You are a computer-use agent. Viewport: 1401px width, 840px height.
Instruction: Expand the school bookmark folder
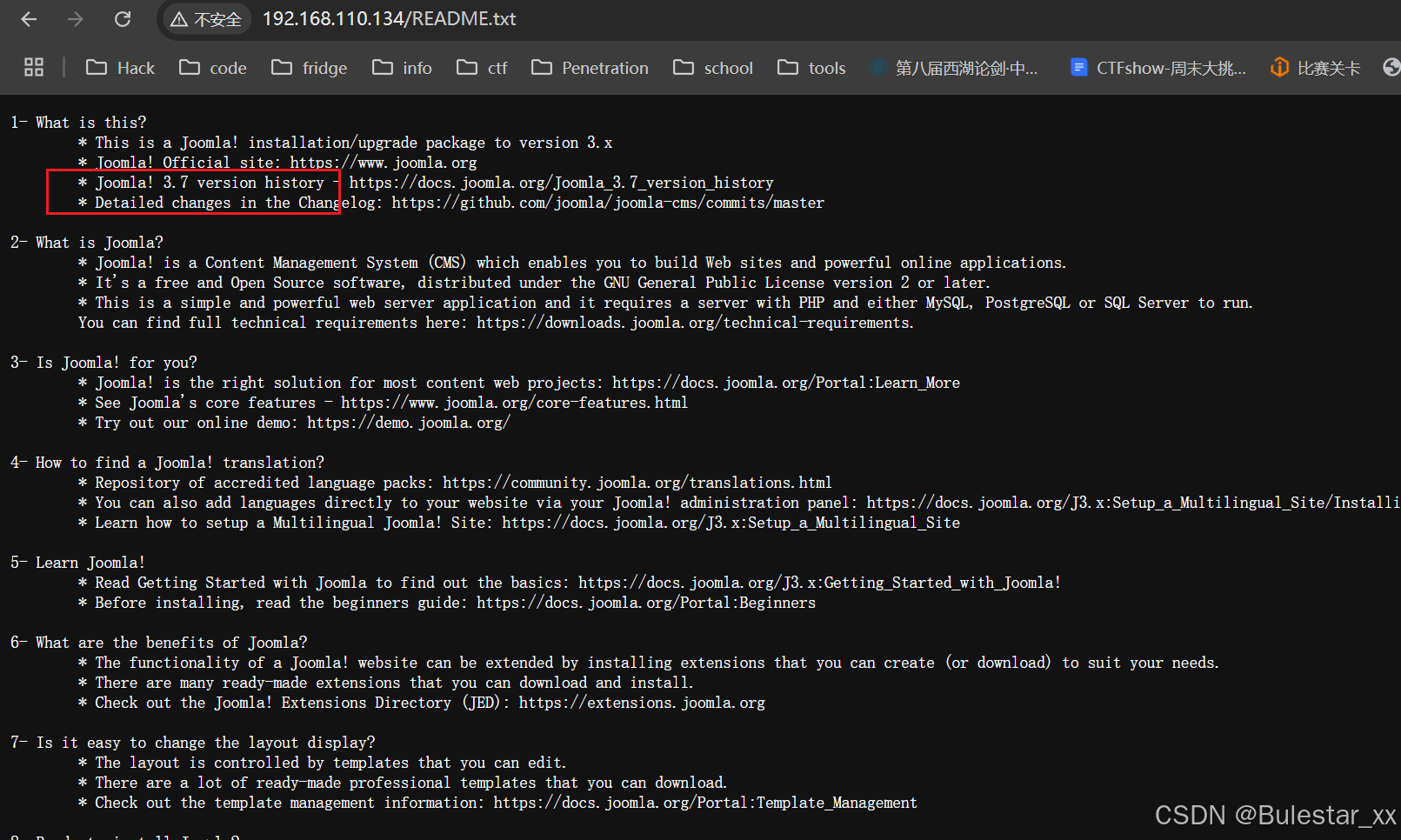click(x=713, y=68)
